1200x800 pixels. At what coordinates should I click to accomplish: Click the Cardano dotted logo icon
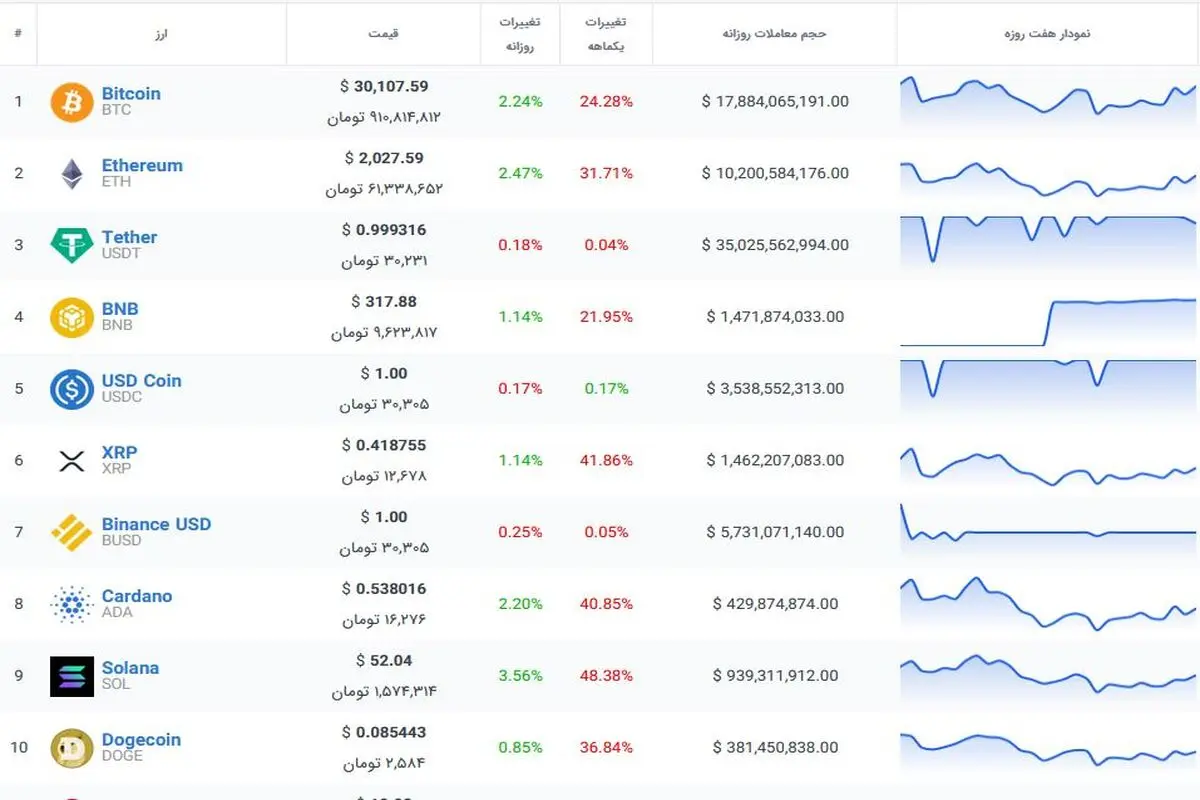pos(72,604)
